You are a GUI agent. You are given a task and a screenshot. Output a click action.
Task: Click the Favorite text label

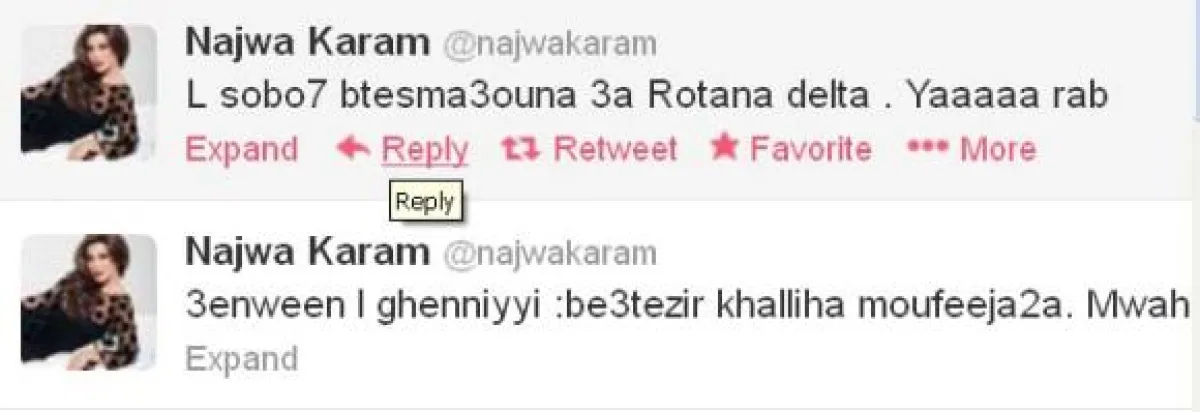click(810, 150)
